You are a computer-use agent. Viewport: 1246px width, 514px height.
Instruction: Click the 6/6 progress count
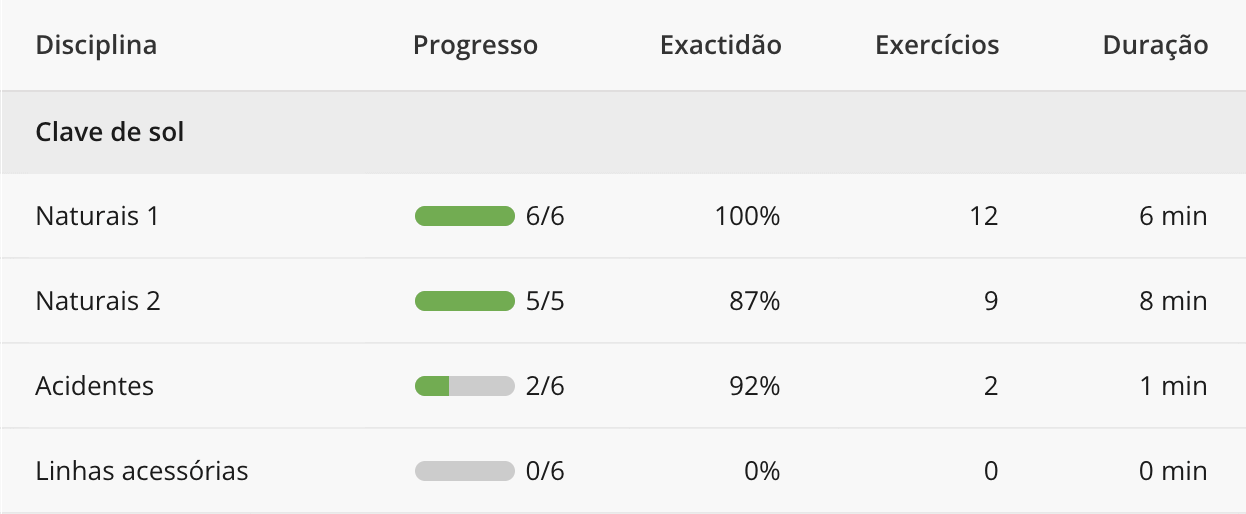pos(545,216)
